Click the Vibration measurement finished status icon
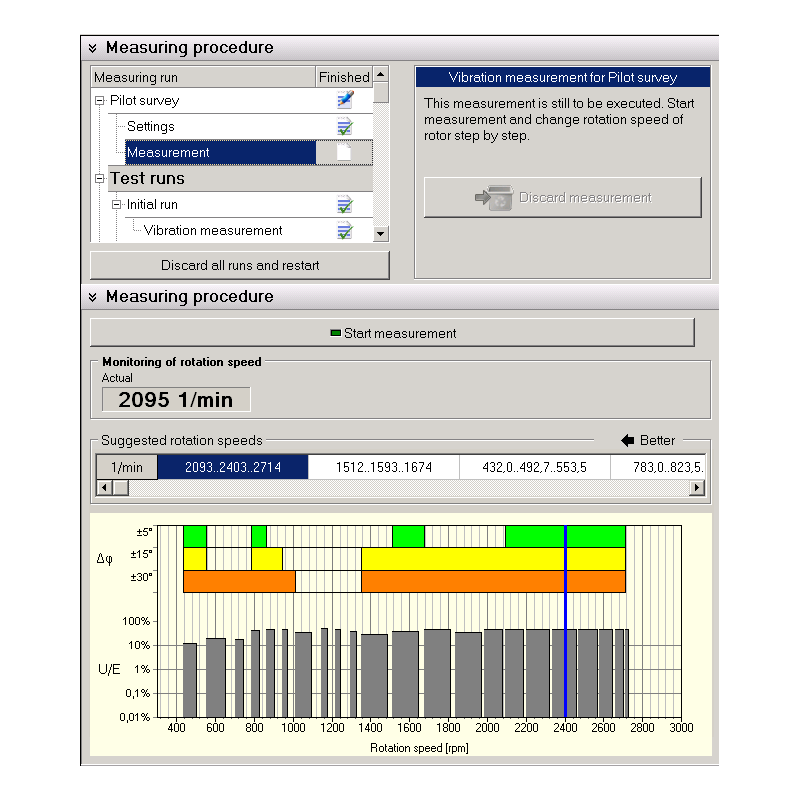 pyautogui.click(x=345, y=231)
